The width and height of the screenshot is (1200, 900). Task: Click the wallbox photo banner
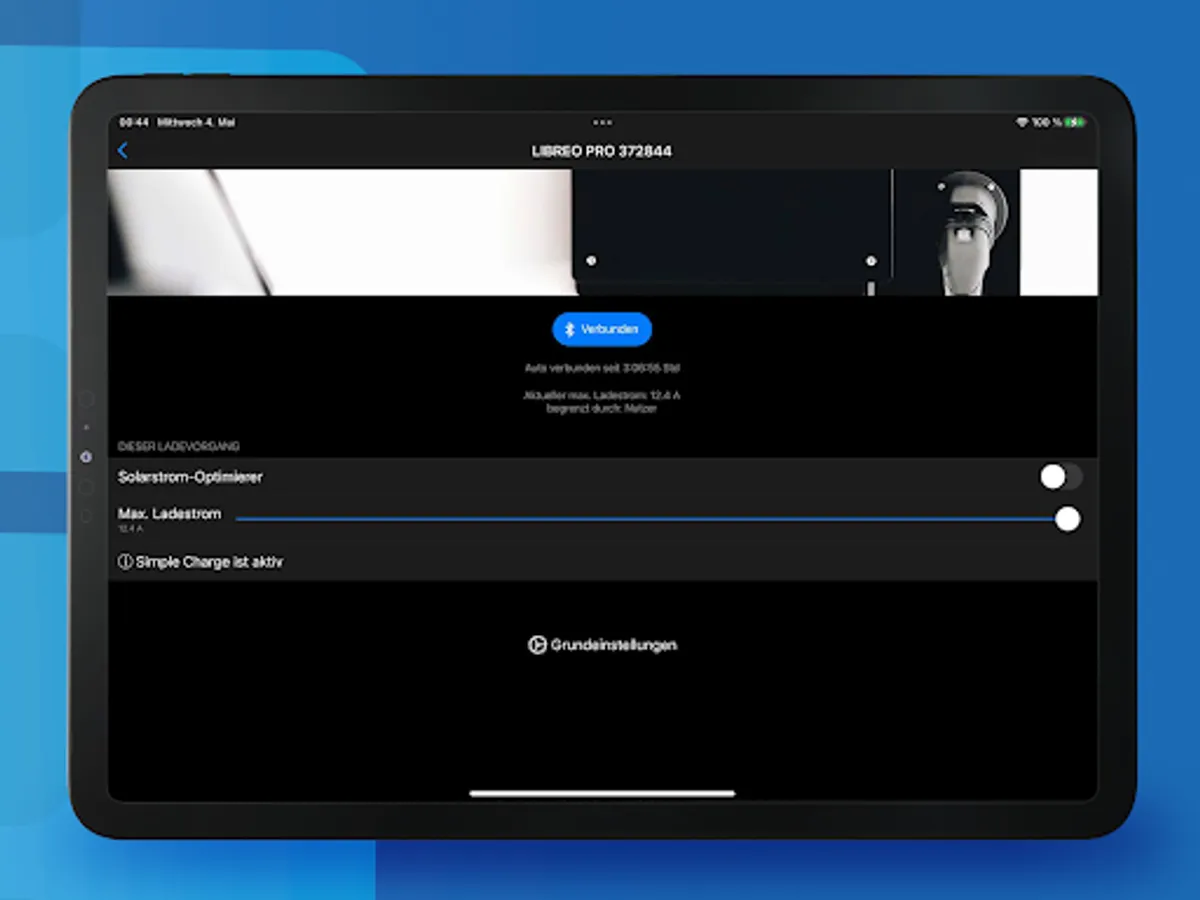tap(602, 232)
